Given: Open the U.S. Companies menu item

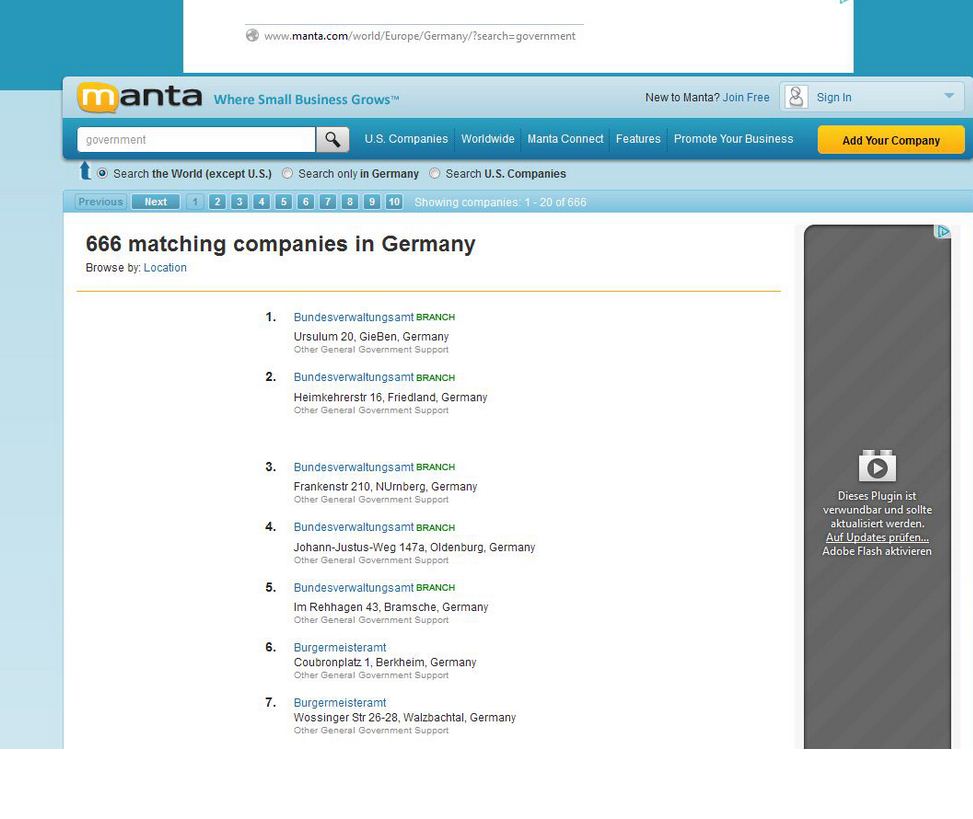Looking at the screenshot, I should 406,139.
